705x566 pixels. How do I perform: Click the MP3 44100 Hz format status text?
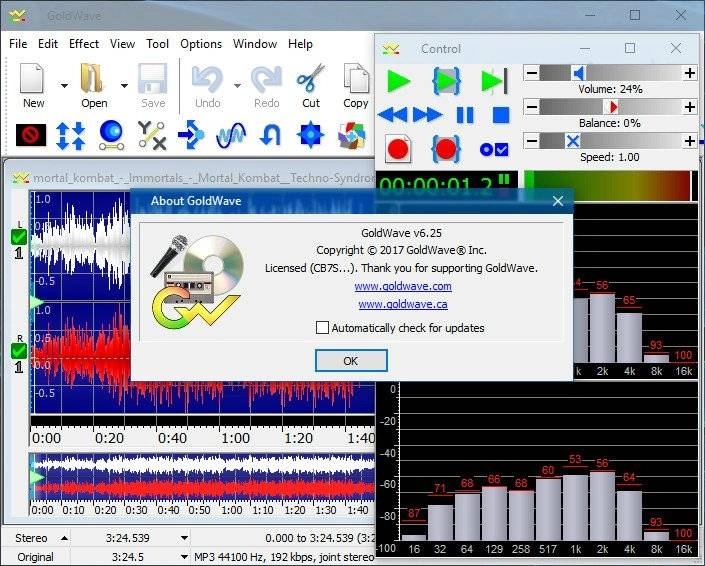click(x=284, y=557)
